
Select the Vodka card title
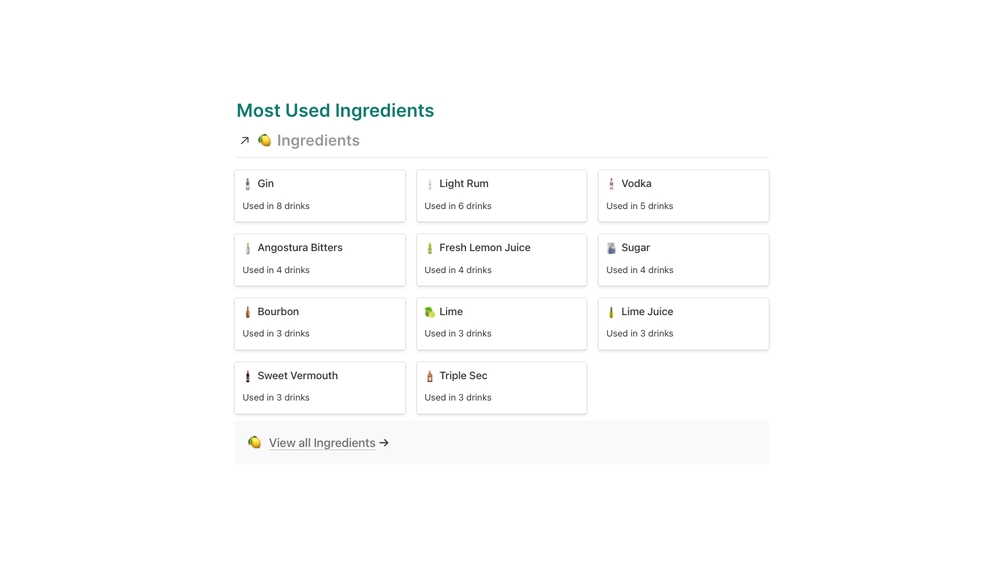point(636,184)
